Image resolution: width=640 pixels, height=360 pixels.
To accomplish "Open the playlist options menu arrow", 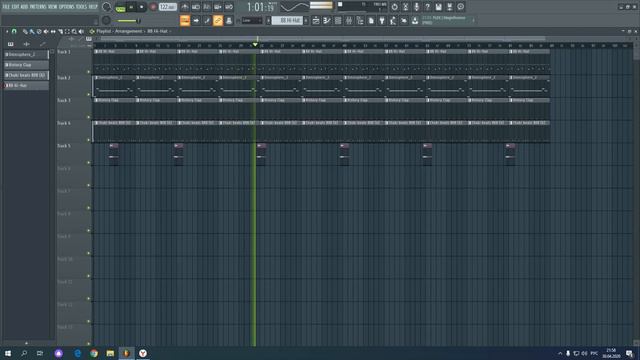I will pos(7,31).
